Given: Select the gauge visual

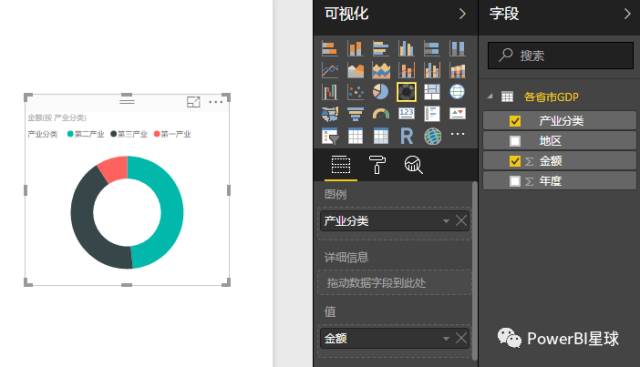Looking at the screenshot, I should click(x=380, y=114).
